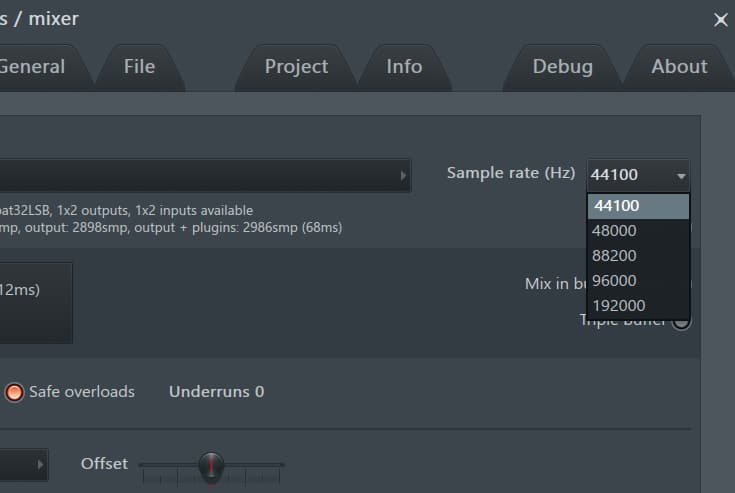Go to the Debug tab

562,67
